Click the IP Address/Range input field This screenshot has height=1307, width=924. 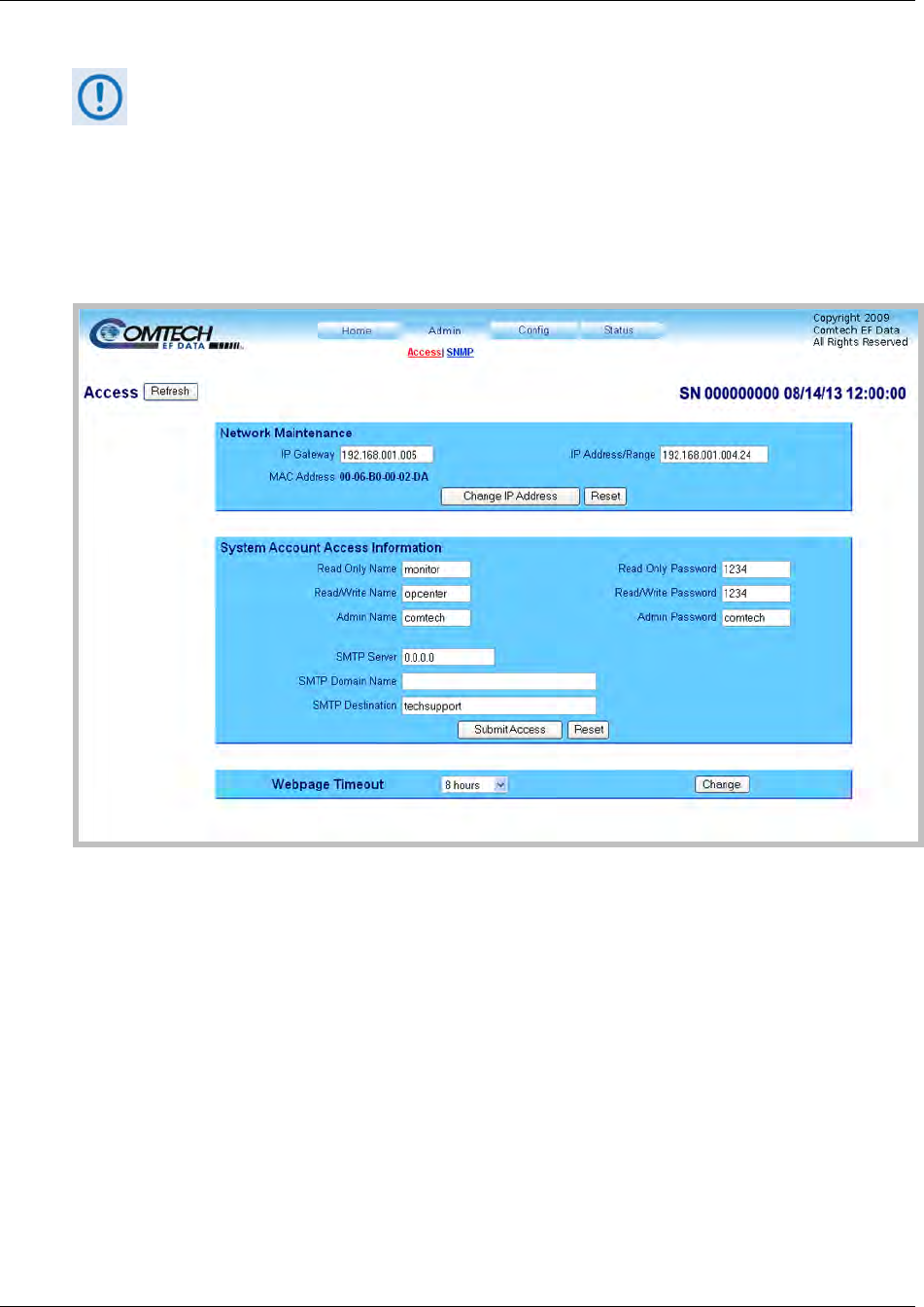coord(714,455)
